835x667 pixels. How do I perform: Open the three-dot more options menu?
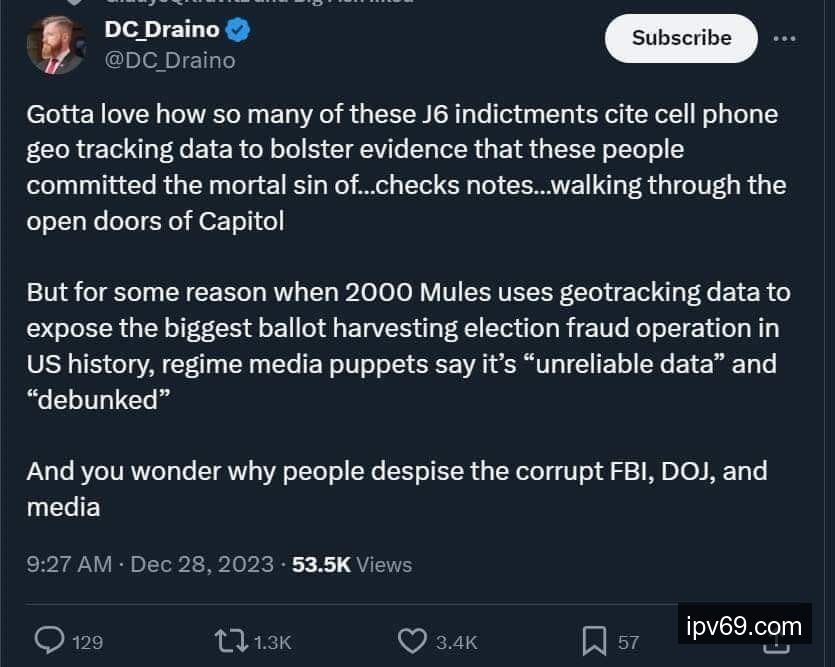coord(785,39)
